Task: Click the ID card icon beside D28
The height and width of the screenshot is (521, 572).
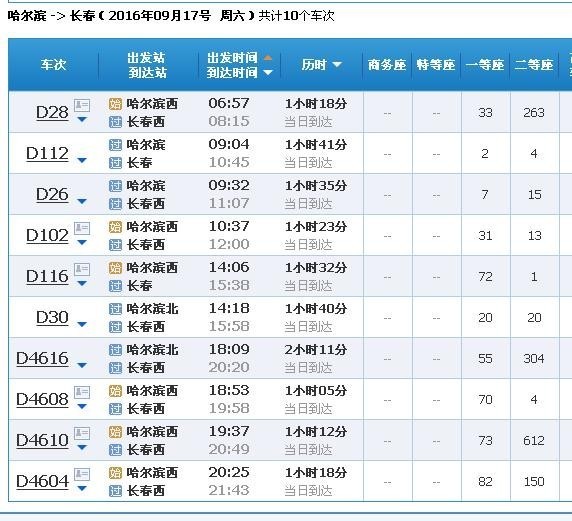Action: click(x=82, y=105)
